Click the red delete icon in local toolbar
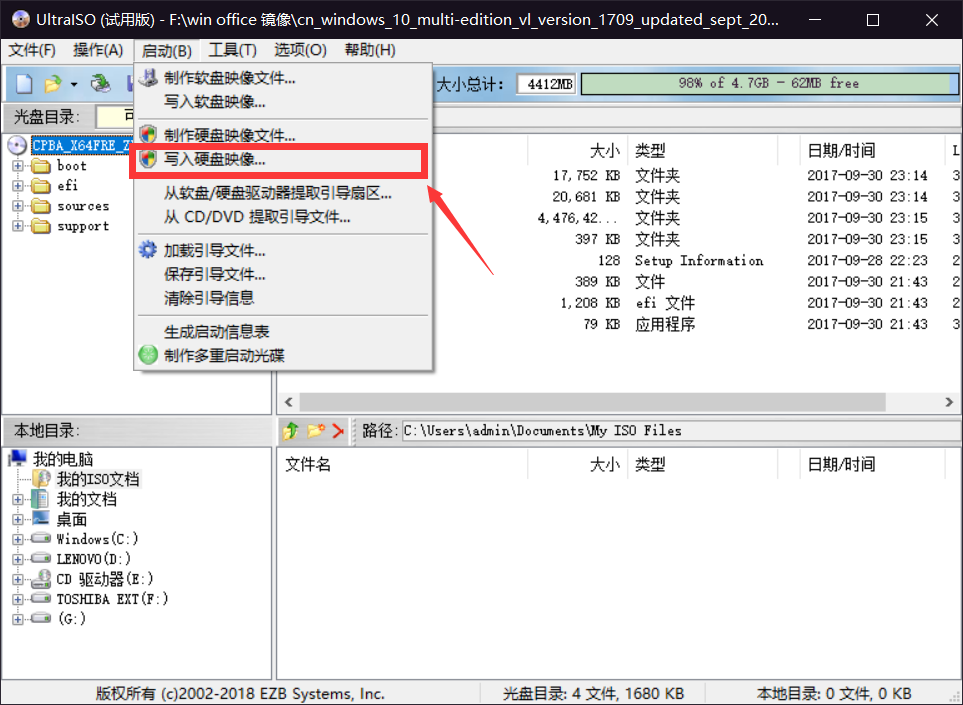This screenshot has height=705, width=963. click(x=338, y=430)
